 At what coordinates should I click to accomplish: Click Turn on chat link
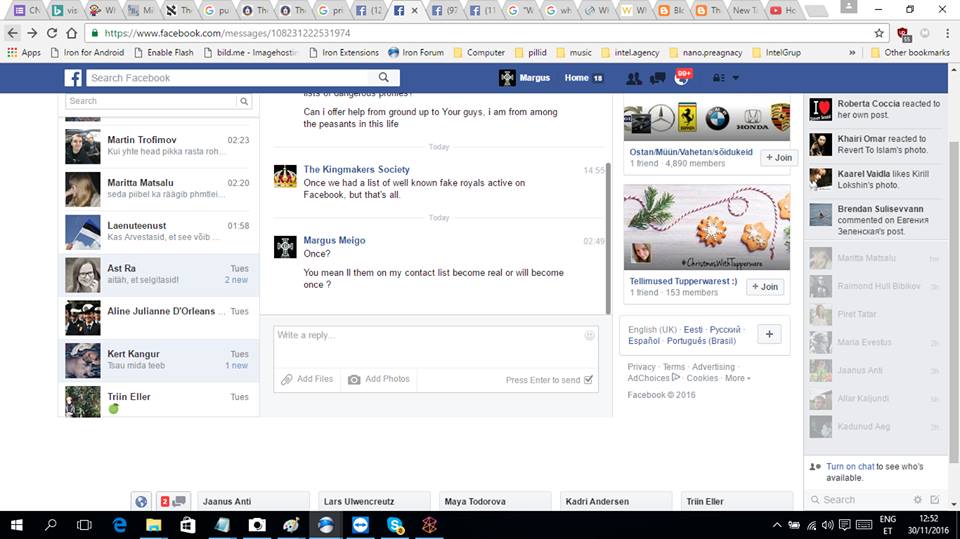(x=850, y=467)
